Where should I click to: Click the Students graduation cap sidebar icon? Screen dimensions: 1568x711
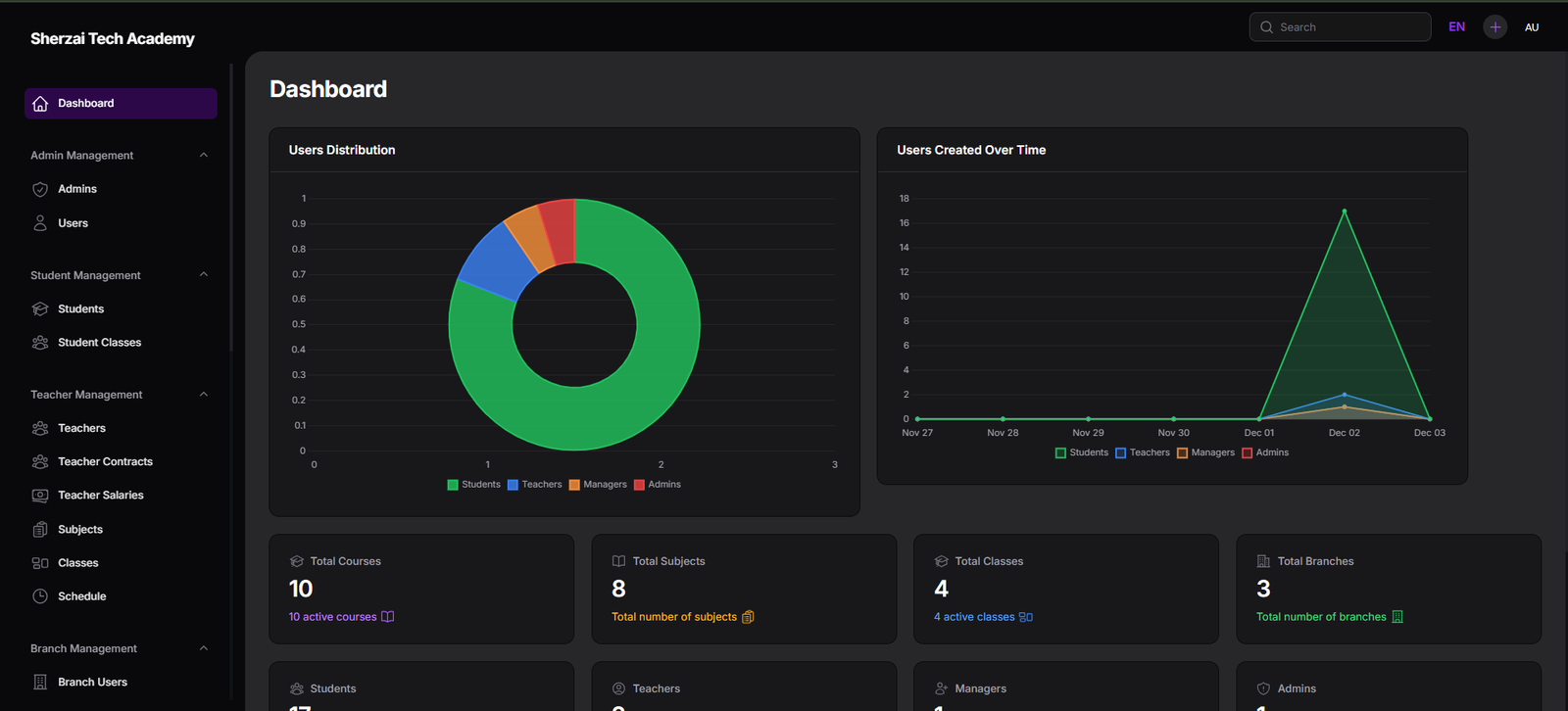click(40, 309)
